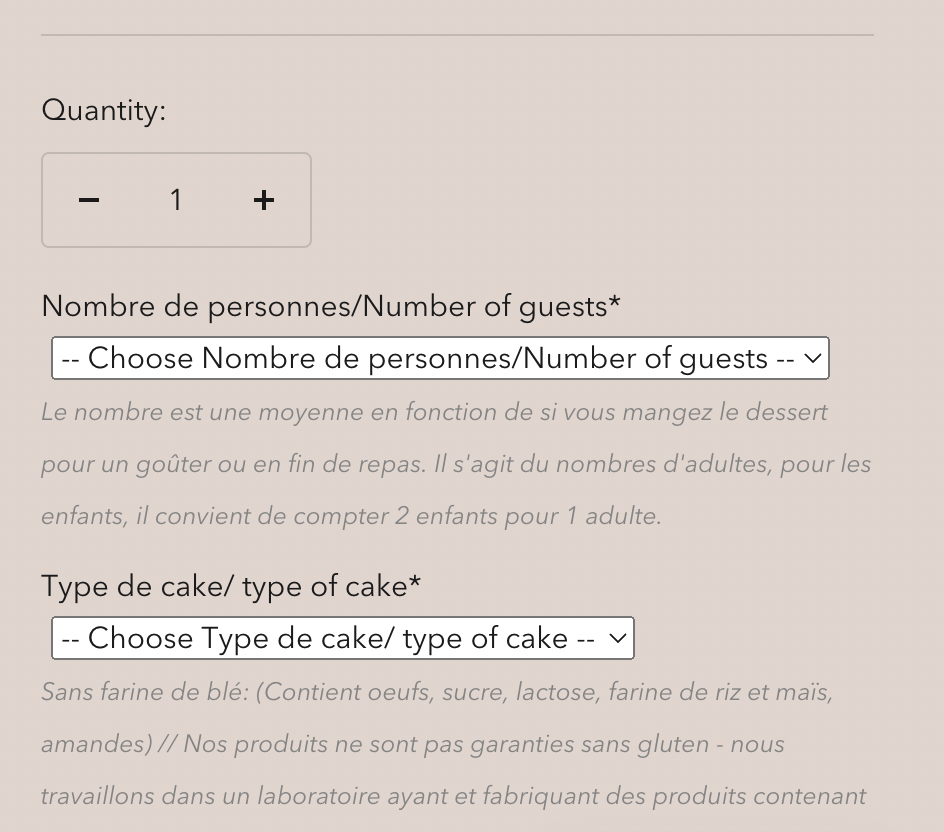Click the required asterisk after Number of guests
Image resolution: width=944 pixels, height=832 pixels.
pos(614,301)
